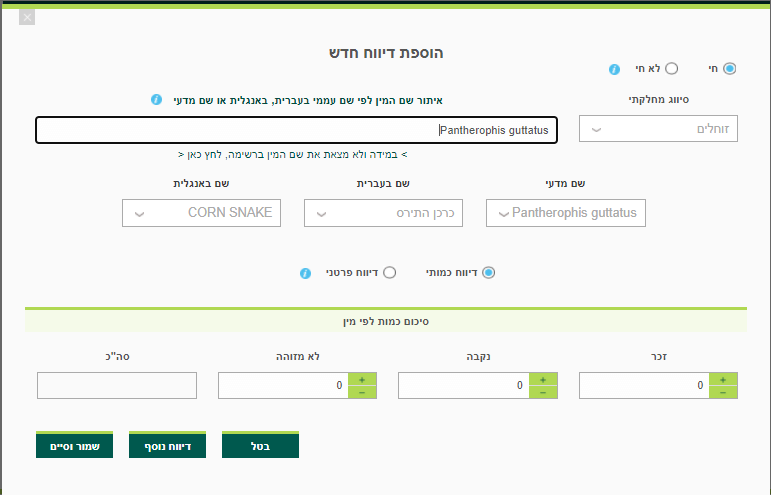Increase the זכר count with plus
This screenshot has height=495, width=771.
tap(723, 379)
